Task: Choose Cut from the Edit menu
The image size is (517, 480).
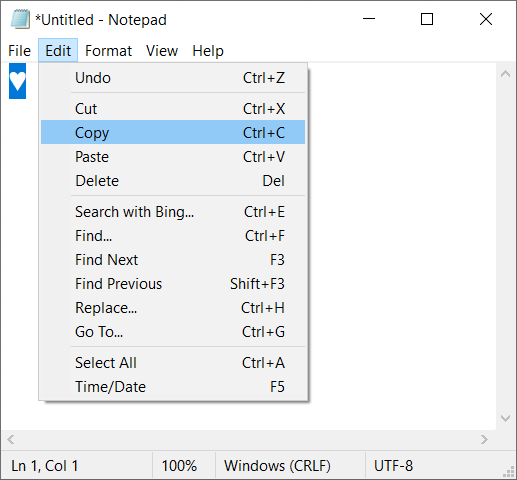Action: coord(173,109)
